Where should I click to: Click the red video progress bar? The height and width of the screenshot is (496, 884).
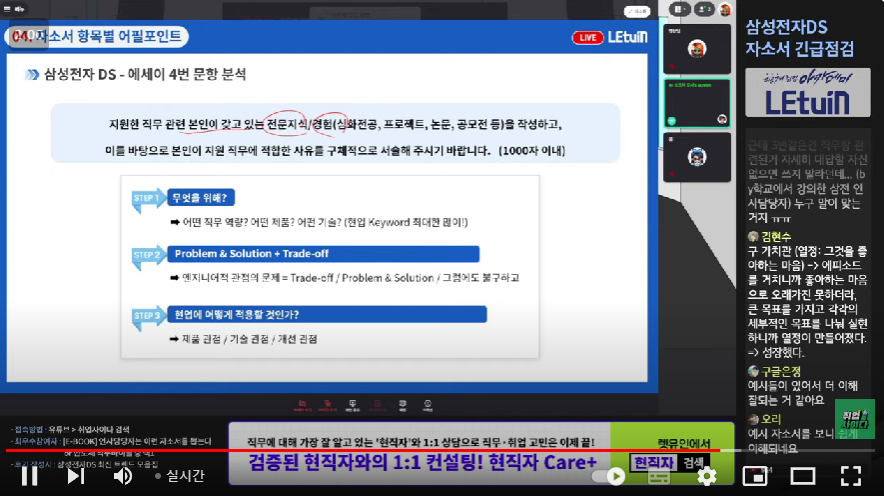pyautogui.click(x=363, y=450)
